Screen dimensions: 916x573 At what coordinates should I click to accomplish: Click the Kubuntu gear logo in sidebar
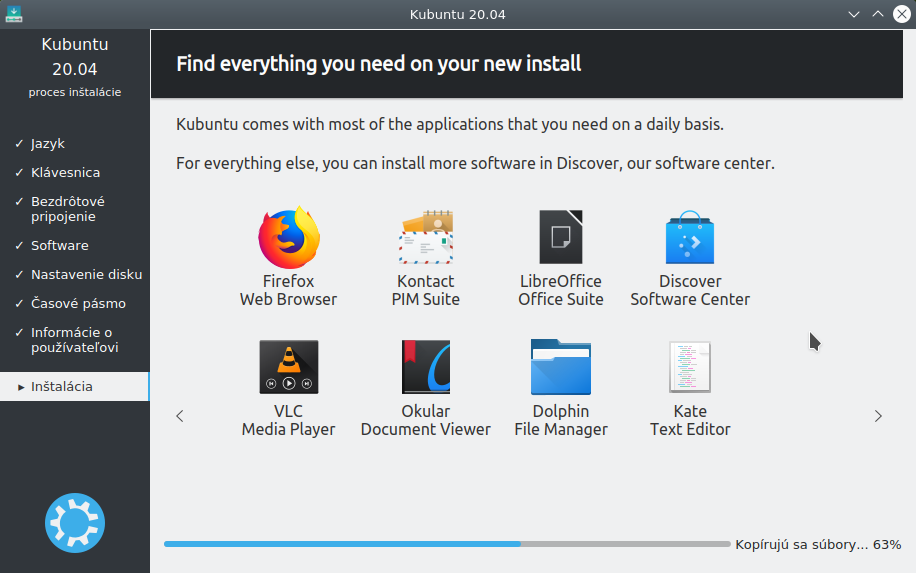coord(75,523)
